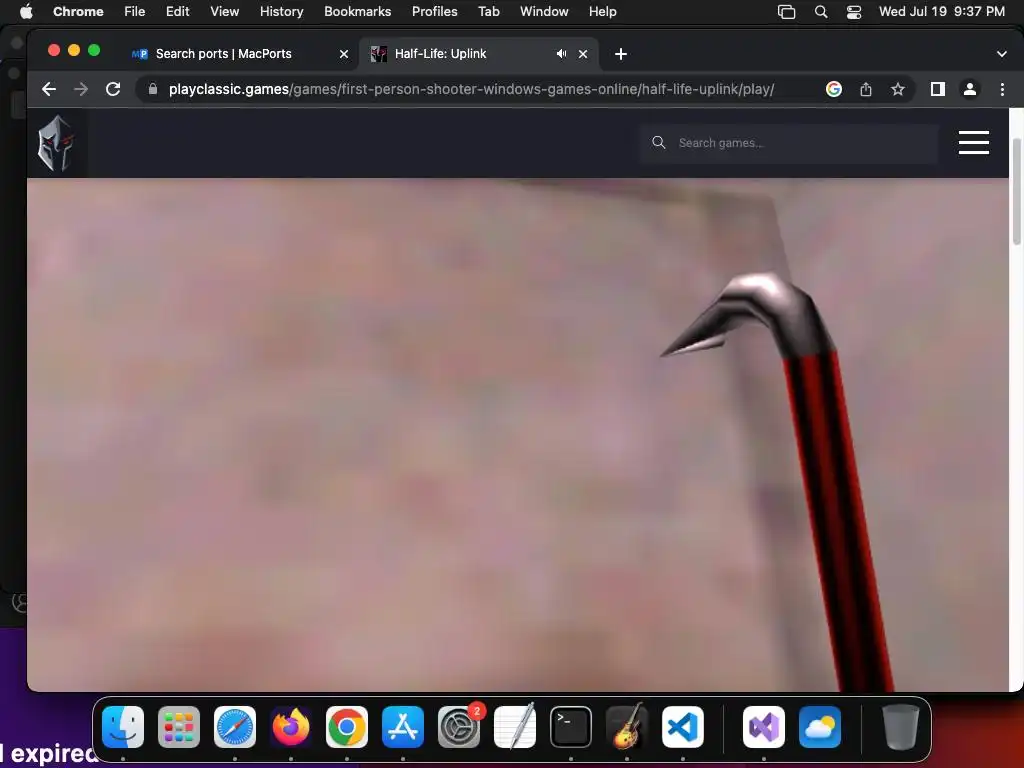Click the date and time in menu bar

[x=941, y=12]
